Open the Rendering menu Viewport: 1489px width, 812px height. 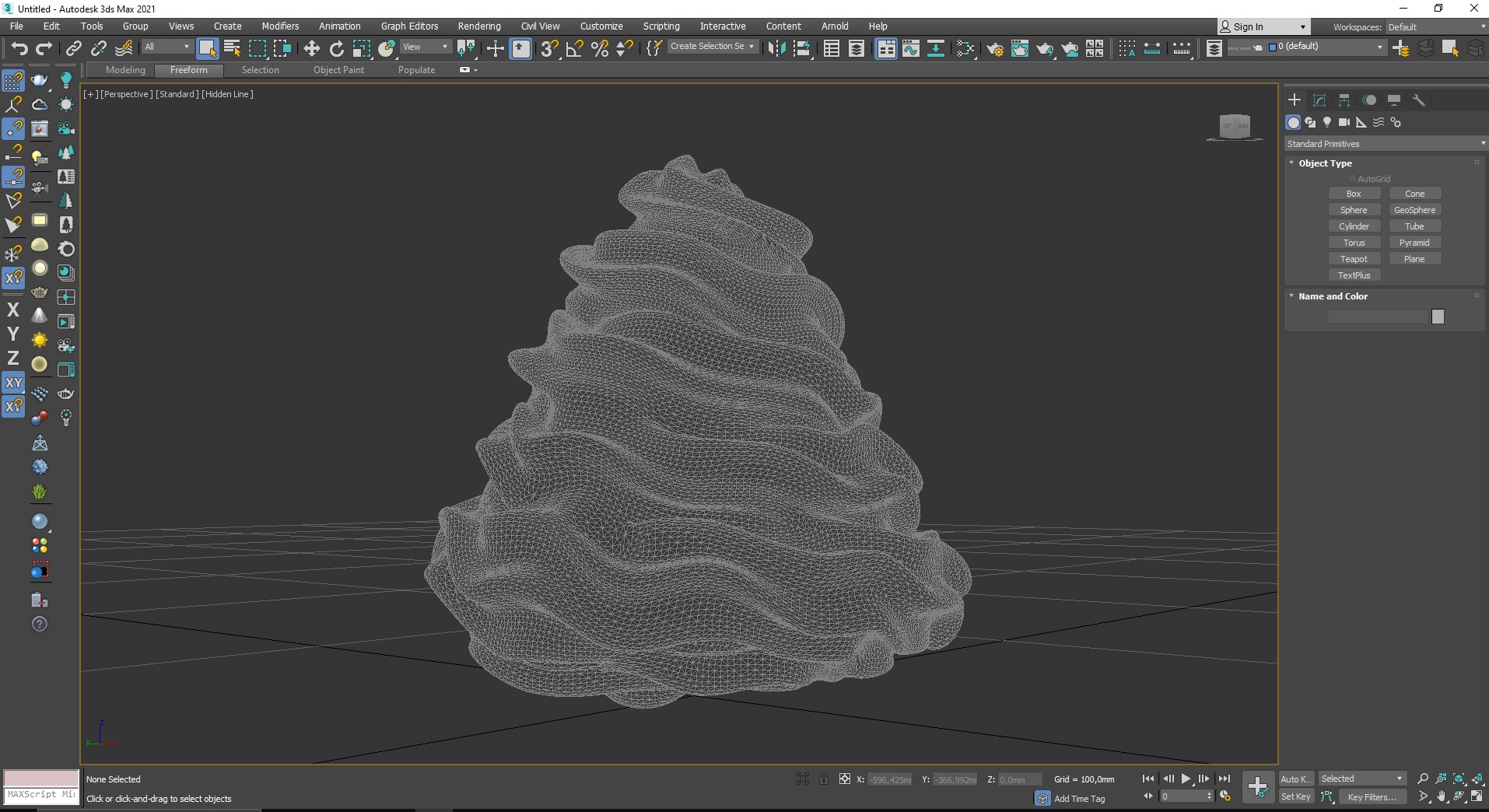tap(479, 26)
